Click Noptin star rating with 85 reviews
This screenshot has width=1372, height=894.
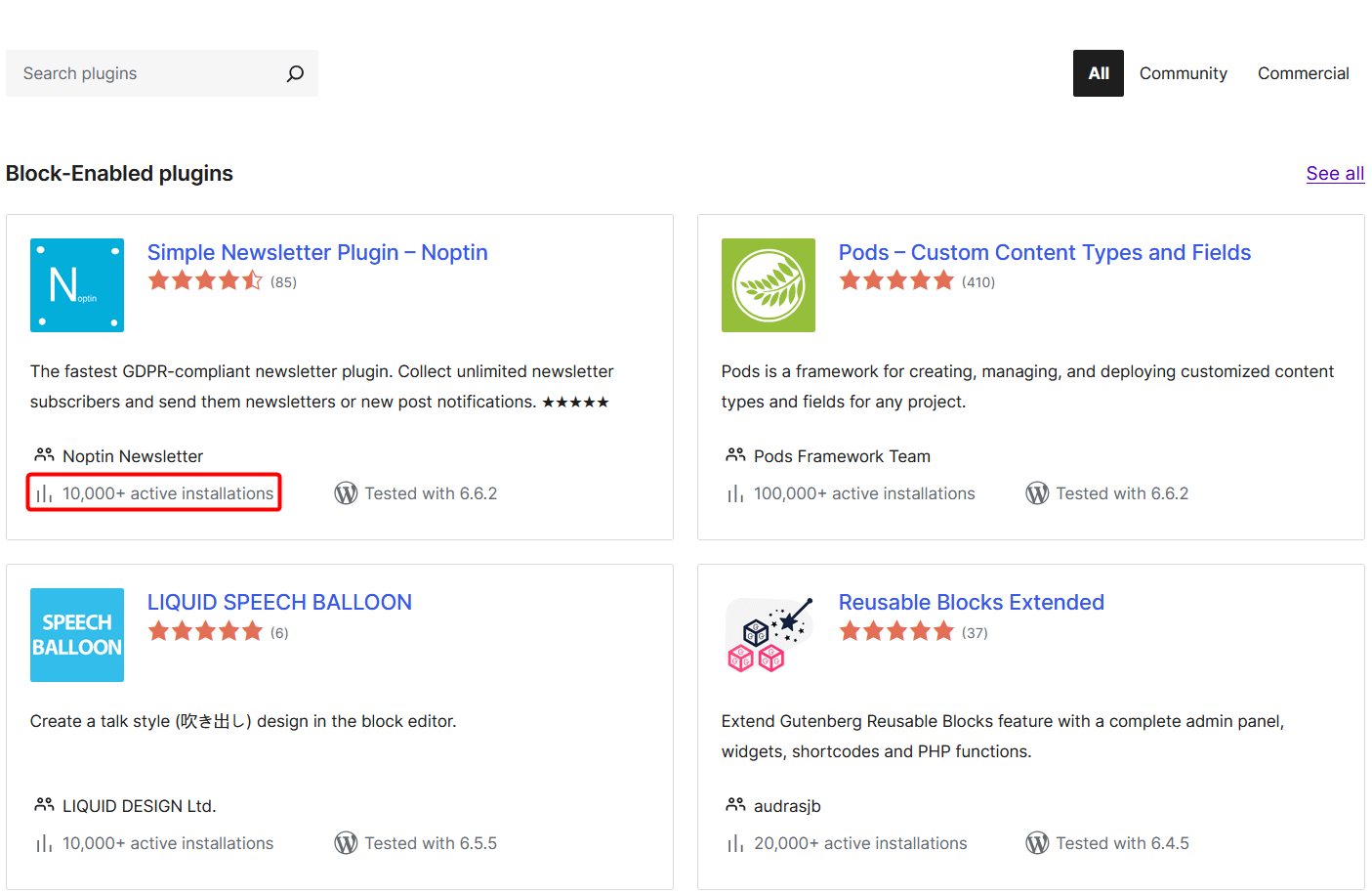205,281
